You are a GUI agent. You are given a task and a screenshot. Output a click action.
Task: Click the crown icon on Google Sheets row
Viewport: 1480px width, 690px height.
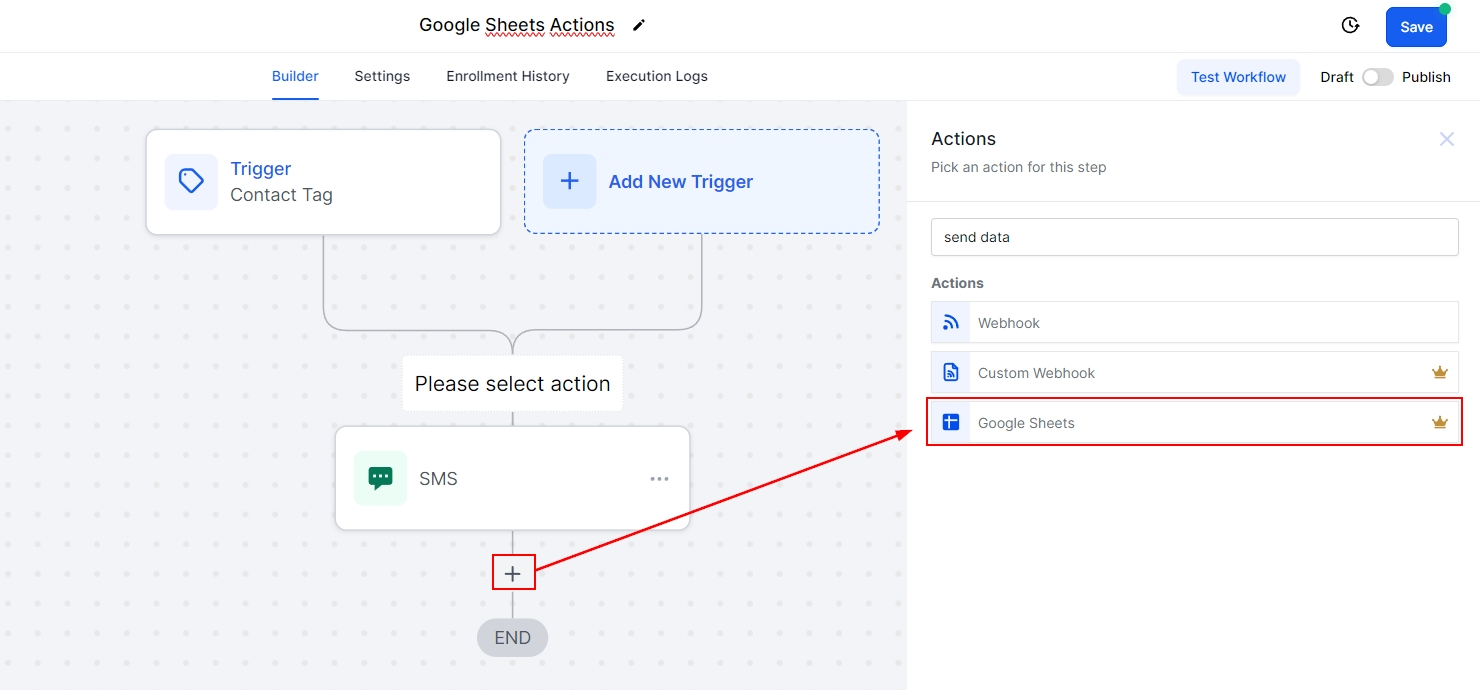1439,423
